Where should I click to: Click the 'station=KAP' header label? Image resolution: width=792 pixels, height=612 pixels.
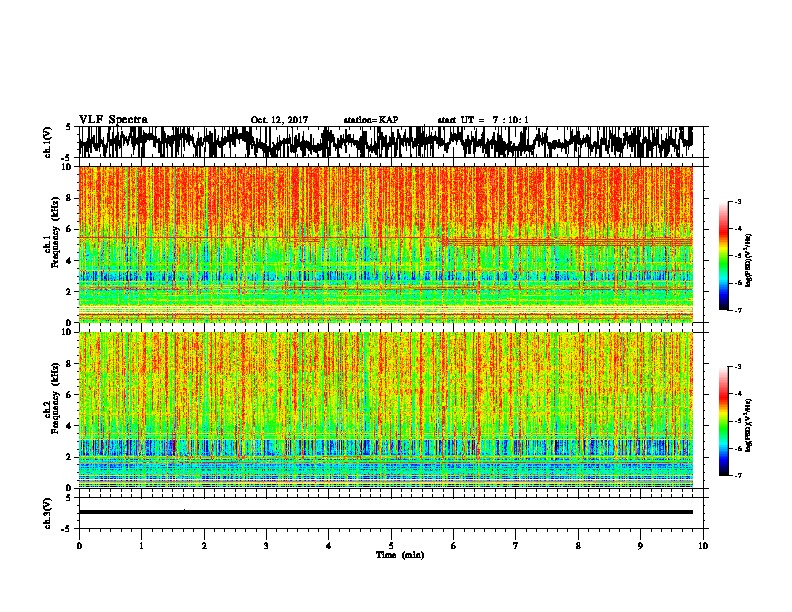point(371,120)
